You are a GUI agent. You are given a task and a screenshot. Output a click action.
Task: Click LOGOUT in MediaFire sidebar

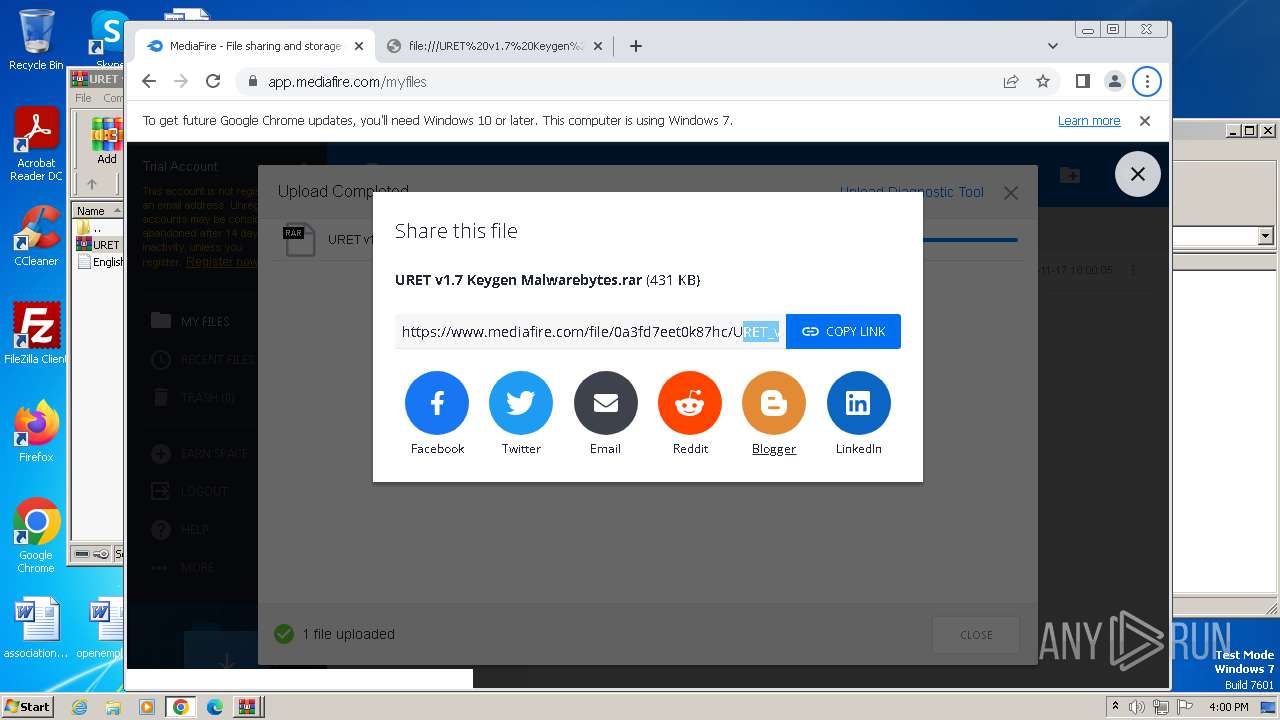pyautogui.click(x=190, y=492)
